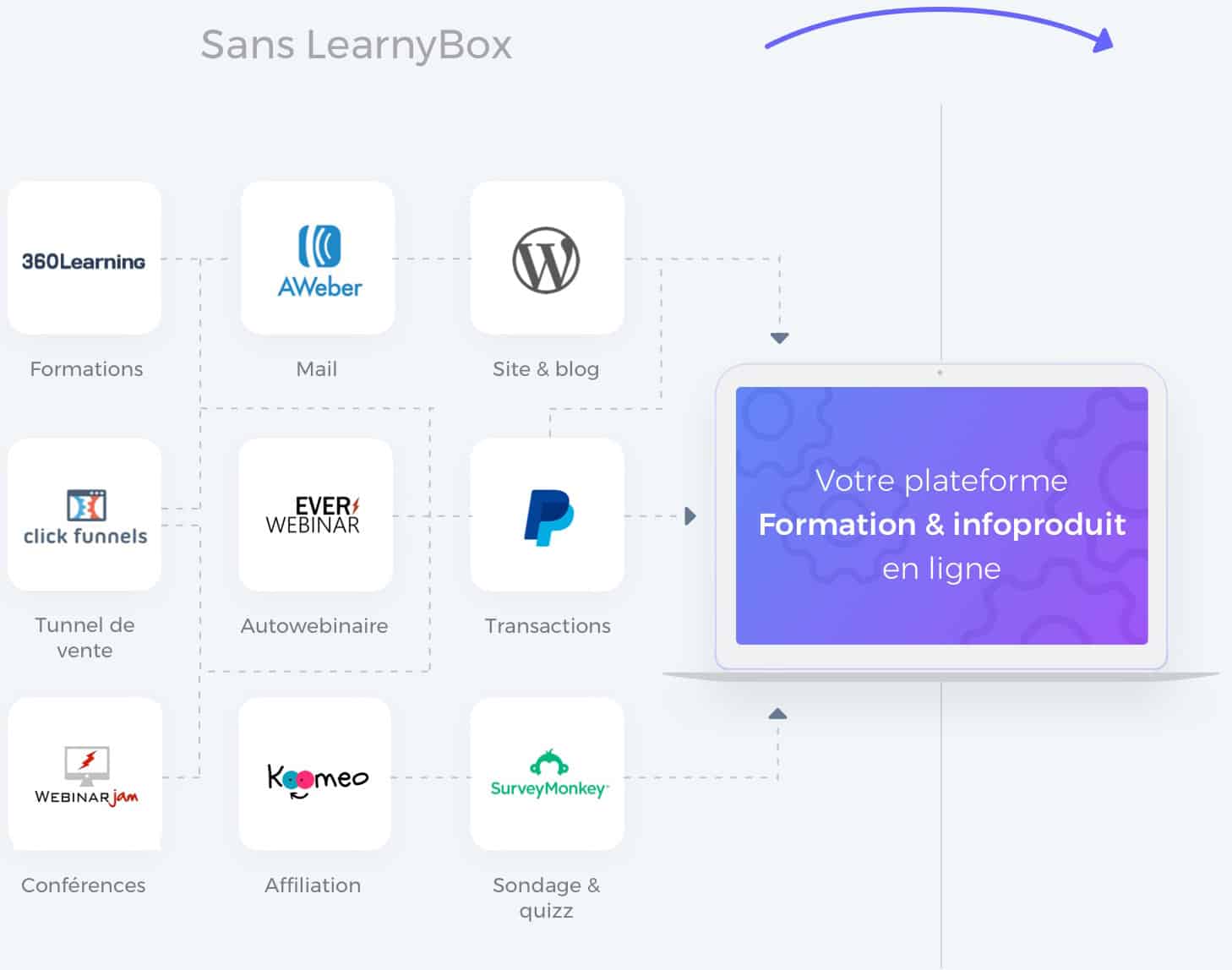Click the 'Sans LearnyBox' heading
This screenshot has width=1232, height=970.
tap(357, 45)
